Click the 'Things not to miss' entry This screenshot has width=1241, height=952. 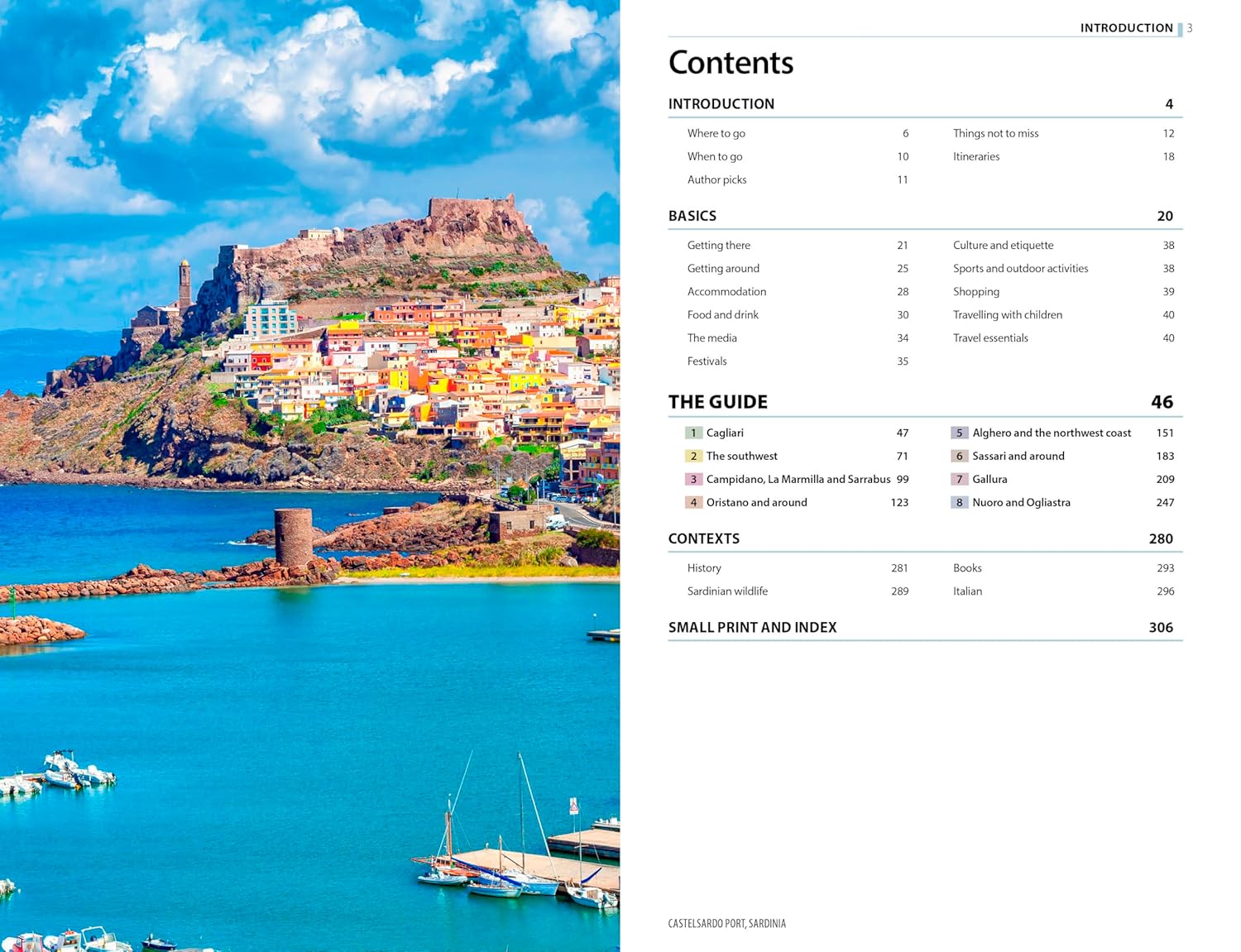(x=995, y=133)
